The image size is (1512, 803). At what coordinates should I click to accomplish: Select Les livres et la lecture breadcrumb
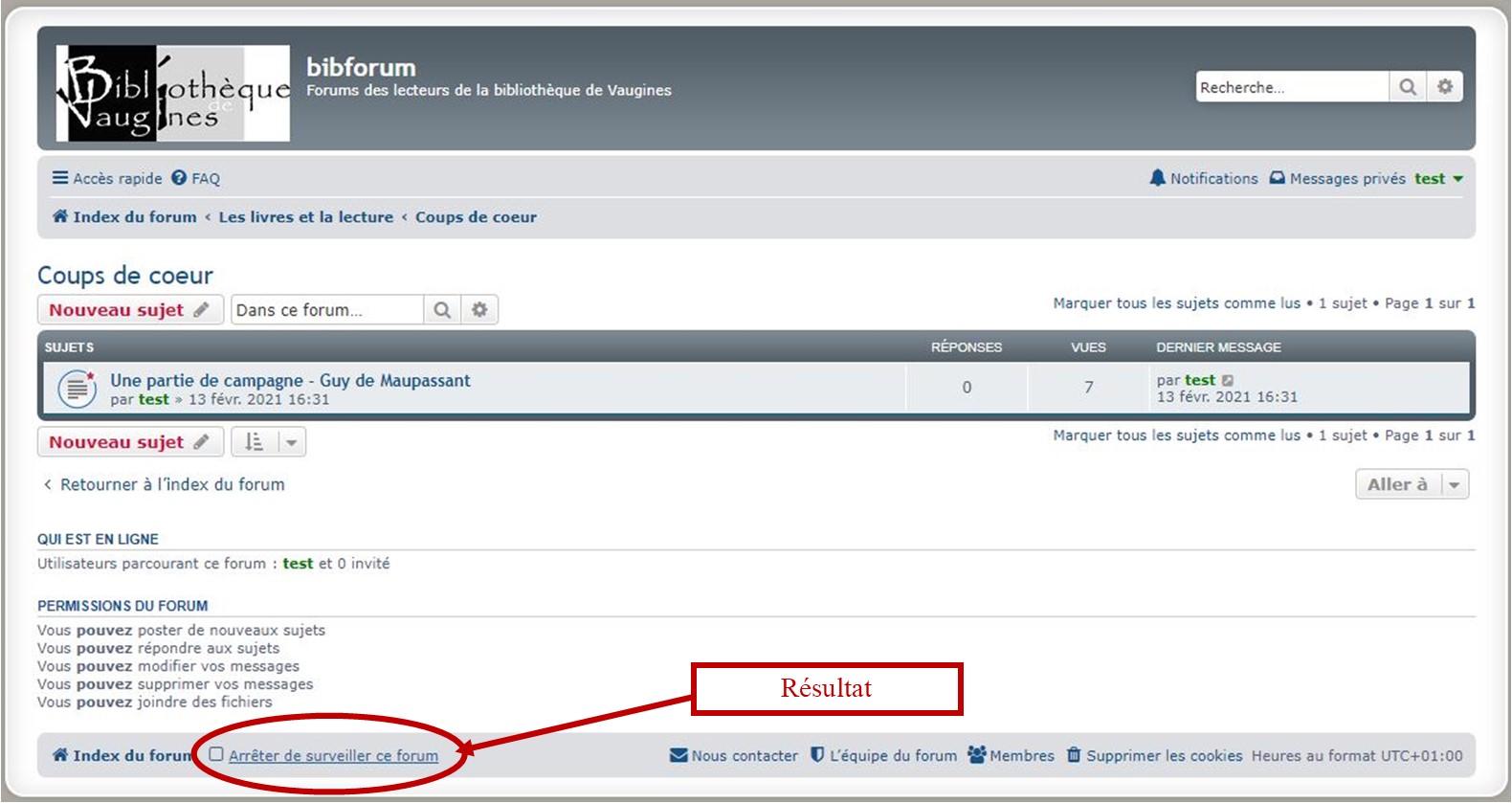[x=305, y=217]
